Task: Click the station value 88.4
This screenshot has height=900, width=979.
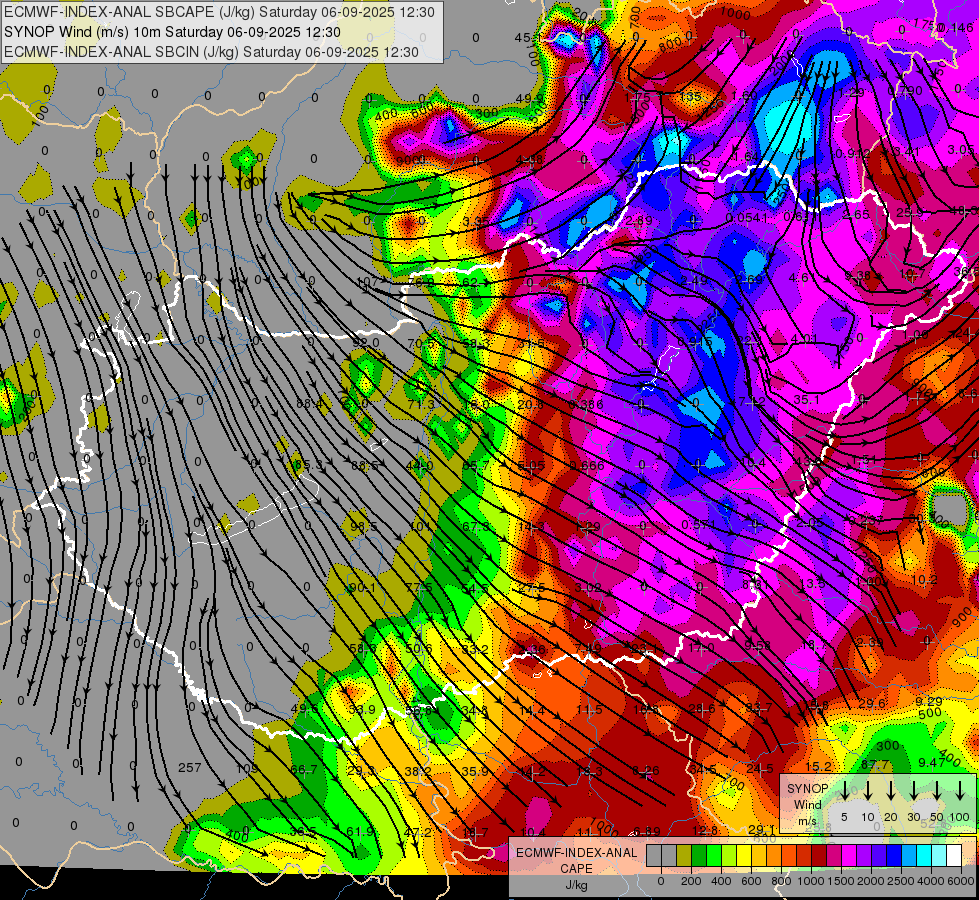Action: click(310, 403)
